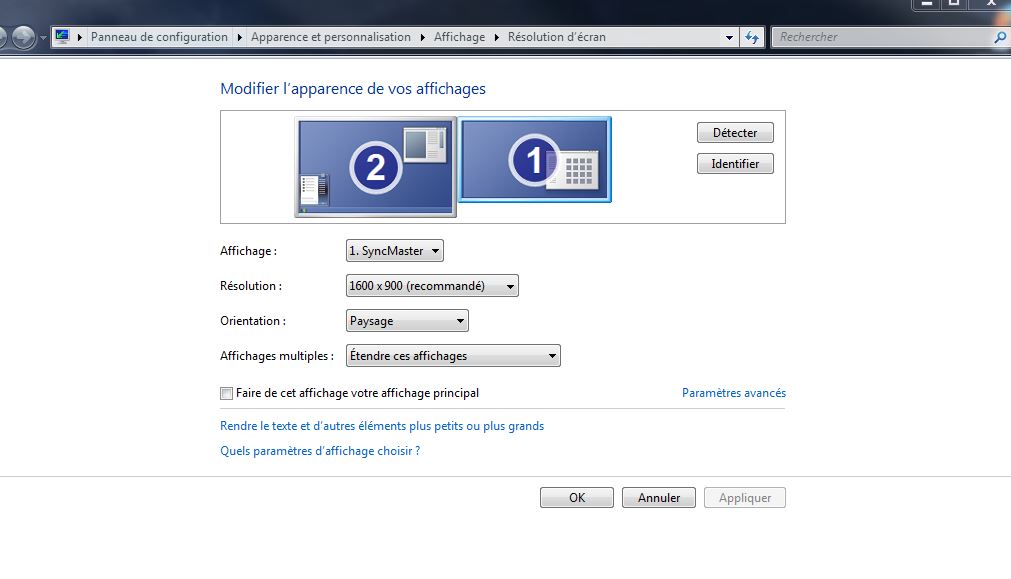Expand the Affichages multiples dropdown
Screen dimensions: 1011x579
(x=452, y=356)
